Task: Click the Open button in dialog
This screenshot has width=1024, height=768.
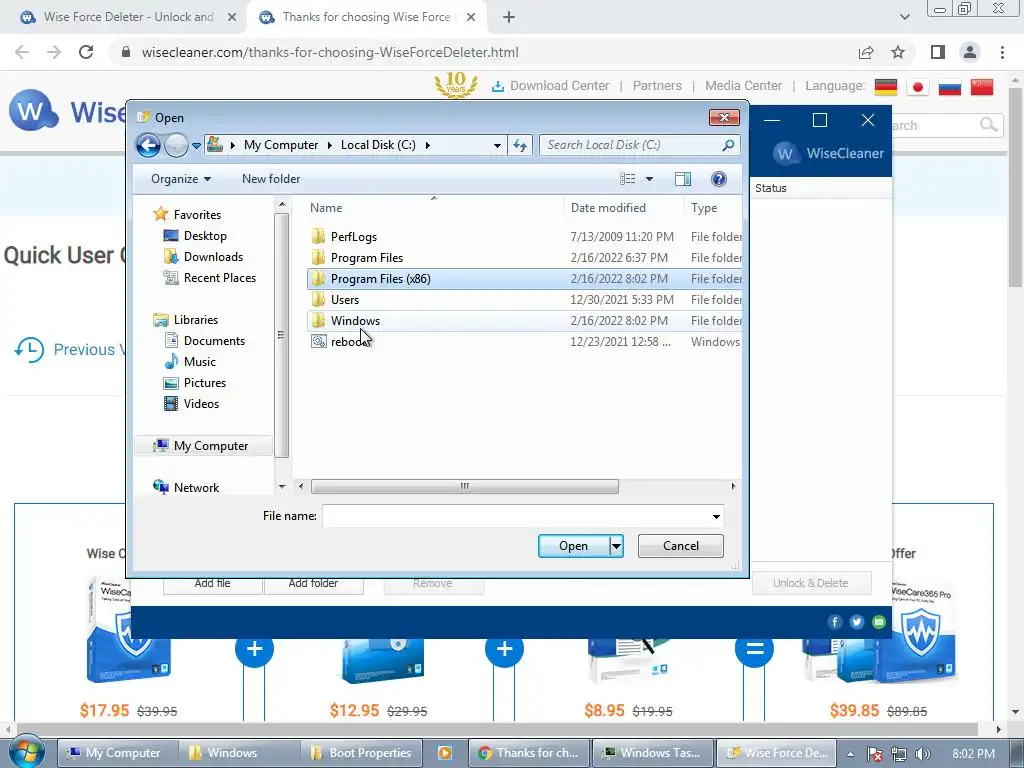Action: 573,546
